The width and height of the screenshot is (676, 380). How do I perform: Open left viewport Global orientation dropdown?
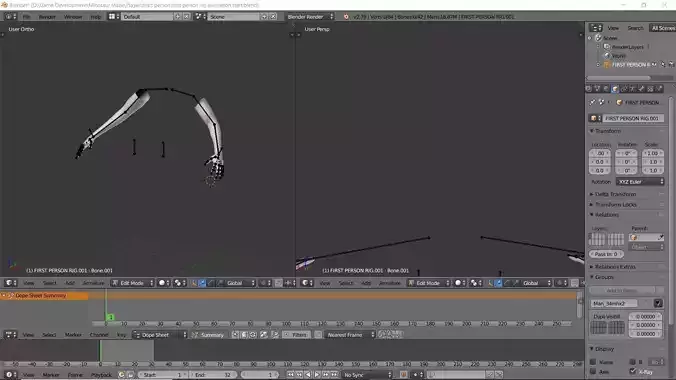tap(237, 283)
